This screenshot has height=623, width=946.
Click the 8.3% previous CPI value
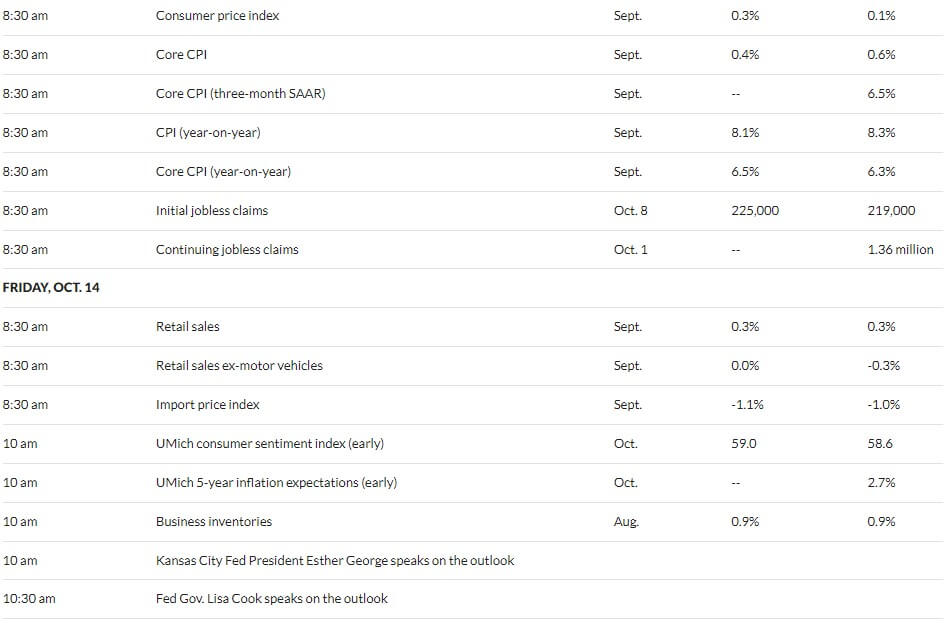[881, 133]
